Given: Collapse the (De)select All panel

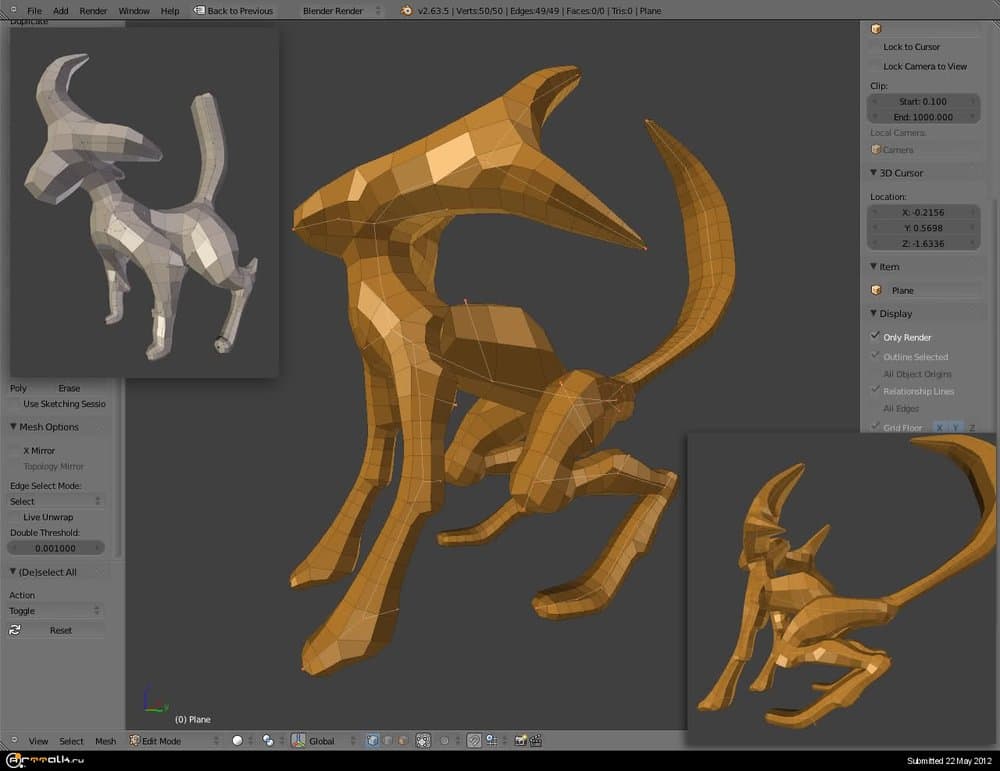Looking at the screenshot, I should [13, 572].
